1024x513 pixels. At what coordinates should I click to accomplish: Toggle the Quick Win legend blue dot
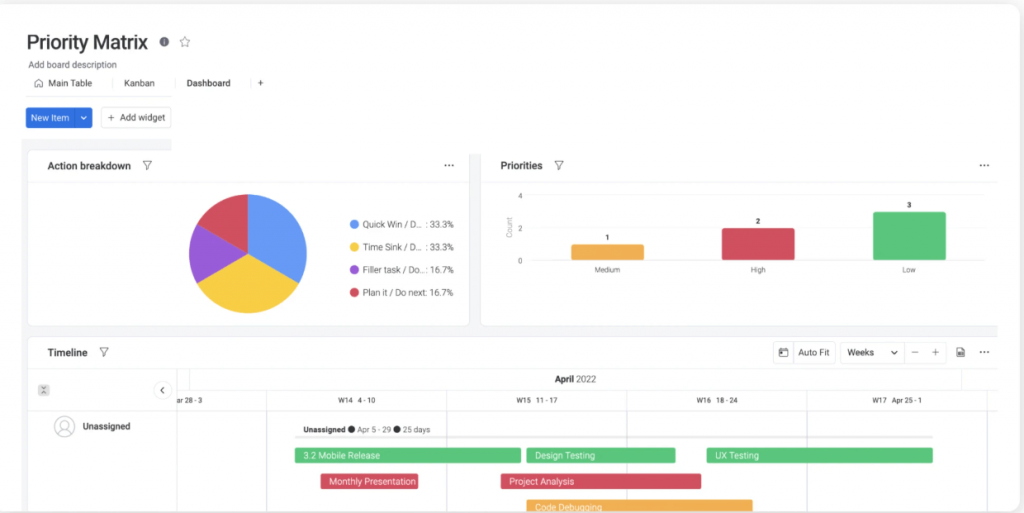click(355, 225)
